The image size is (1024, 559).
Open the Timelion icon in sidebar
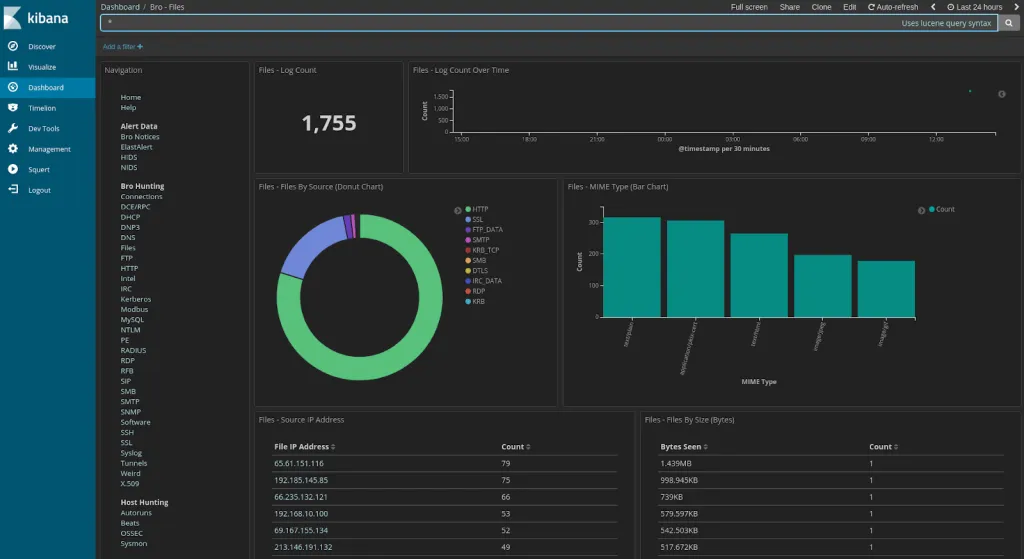tap(12, 108)
